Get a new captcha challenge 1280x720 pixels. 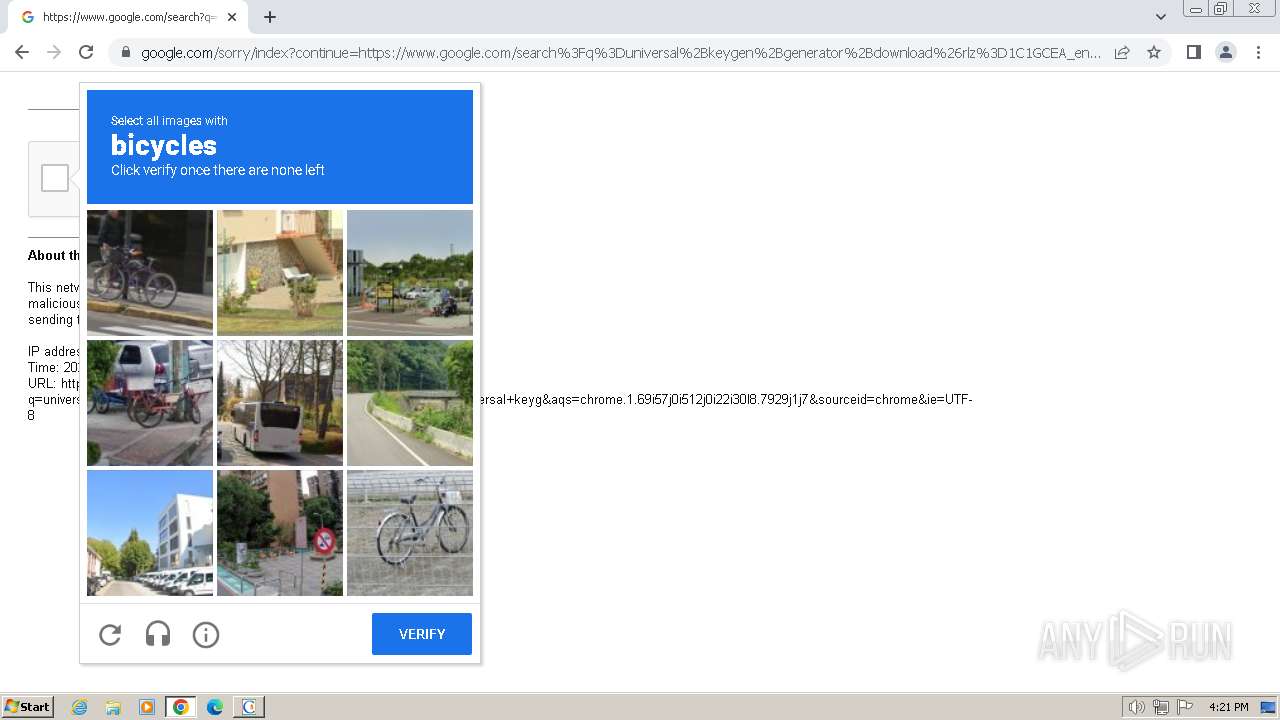110,634
